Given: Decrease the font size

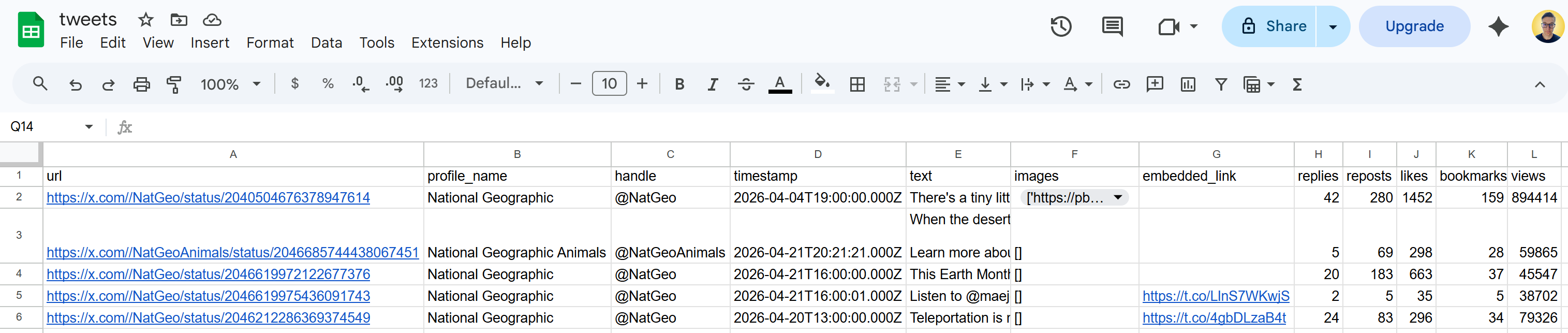Looking at the screenshot, I should tap(575, 83).
